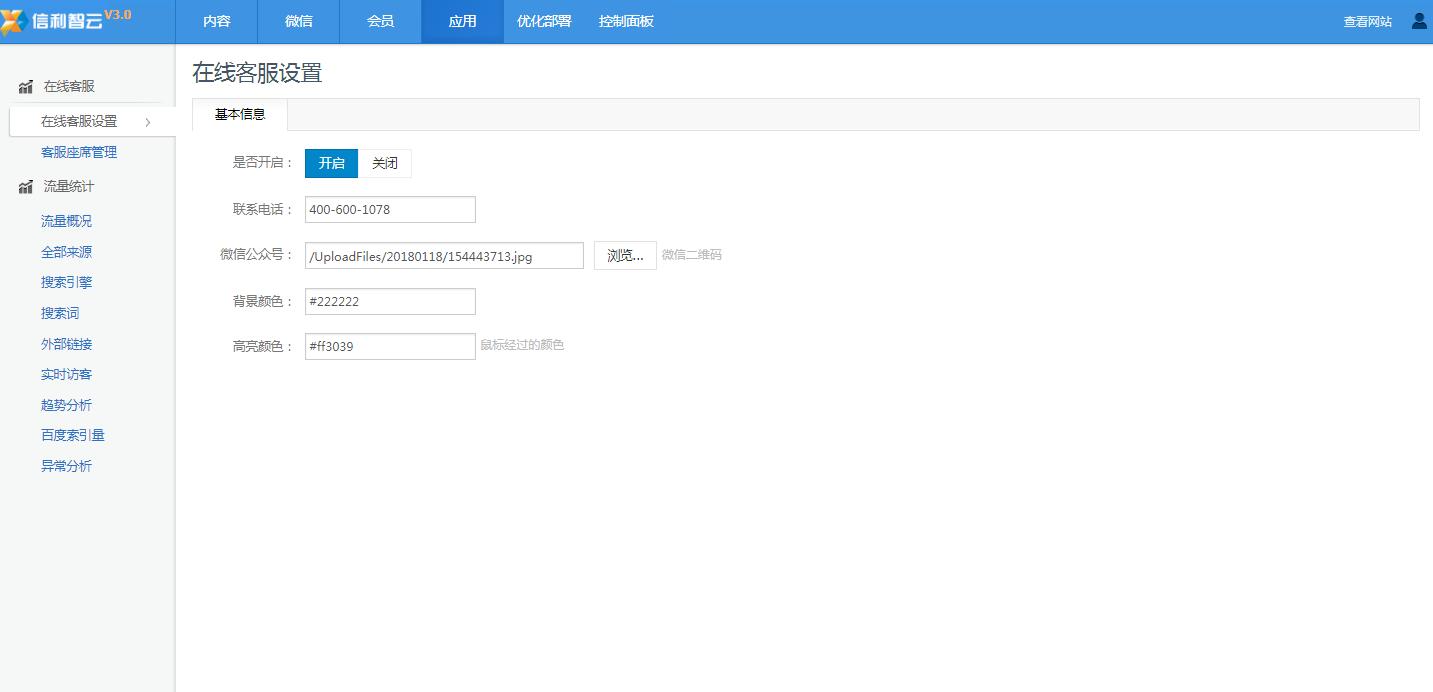
Task: Expand the 在线客服设置 chevron arrow
Action: [x=148, y=122]
